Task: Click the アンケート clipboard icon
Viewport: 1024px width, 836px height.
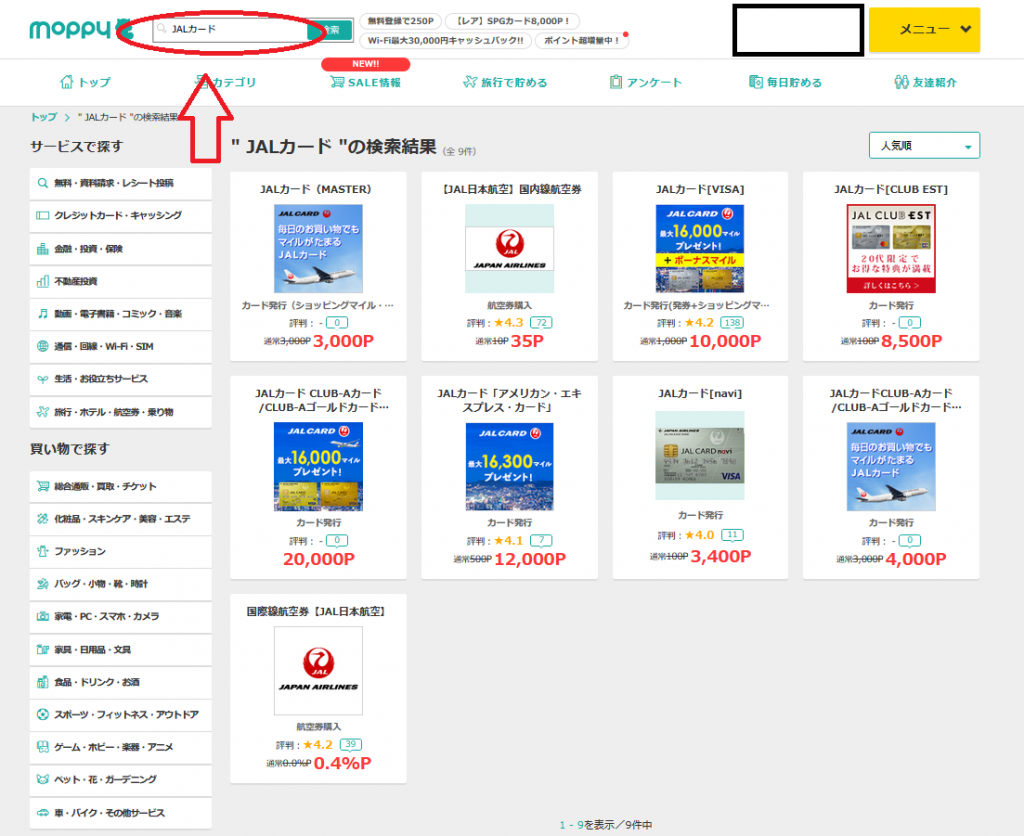Action: click(x=615, y=82)
